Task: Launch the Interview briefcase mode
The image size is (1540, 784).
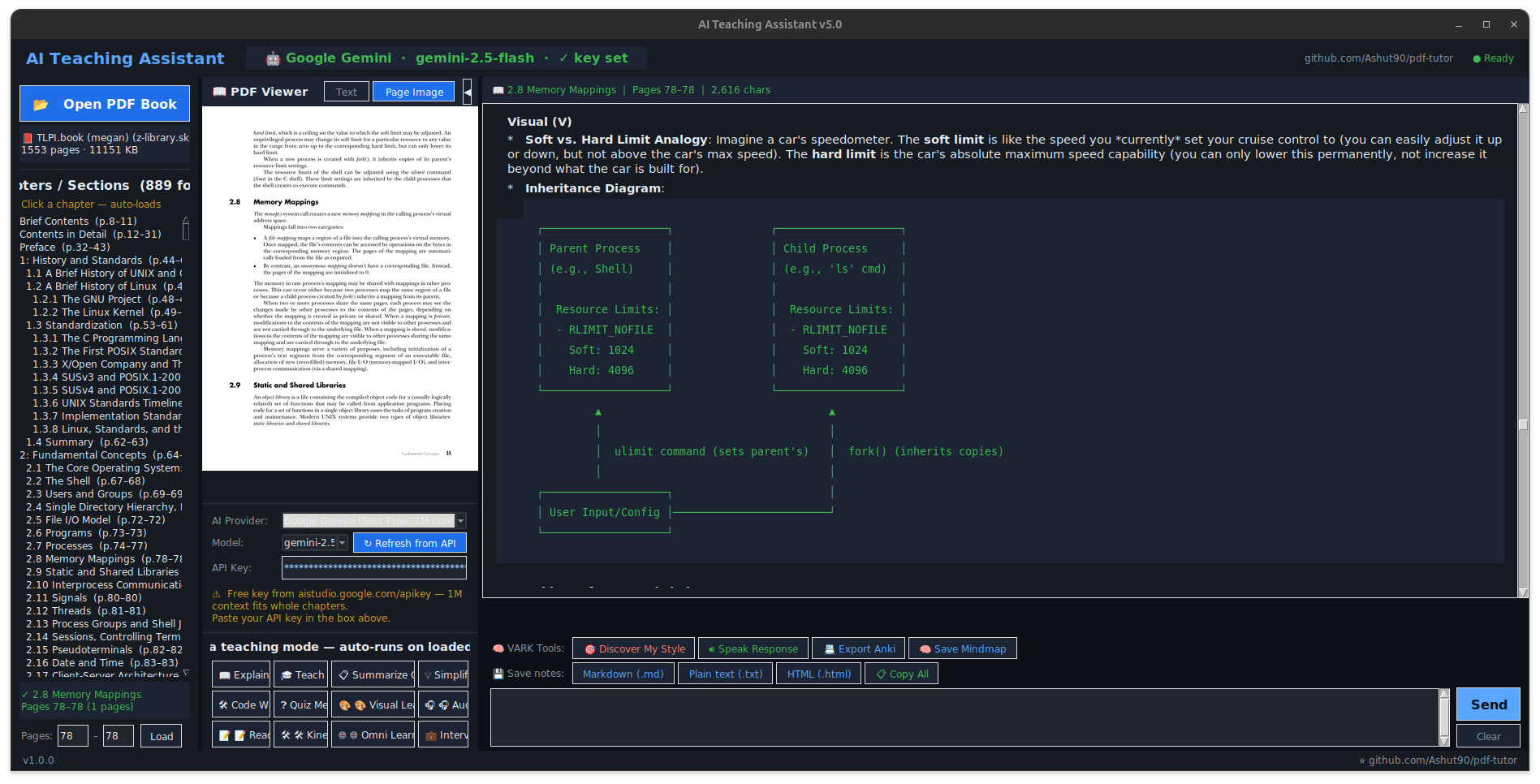Action: pos(443,734)
